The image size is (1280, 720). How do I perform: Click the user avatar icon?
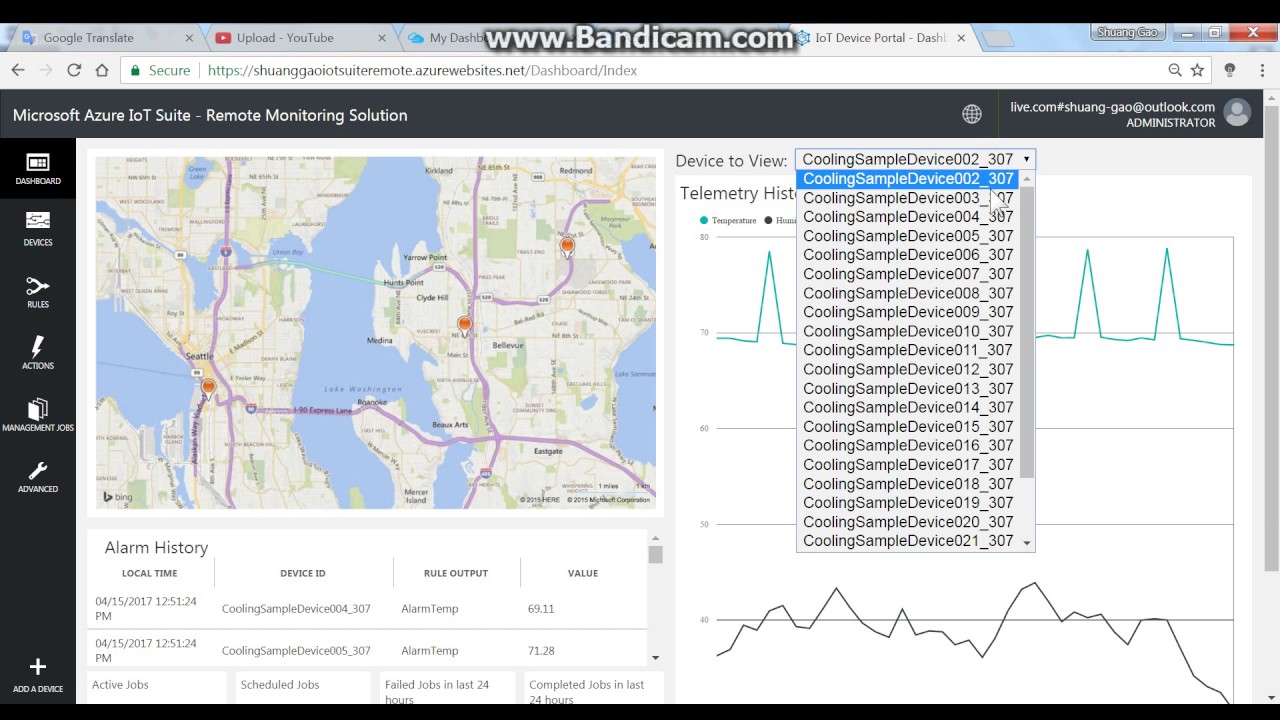point(1237,112)
